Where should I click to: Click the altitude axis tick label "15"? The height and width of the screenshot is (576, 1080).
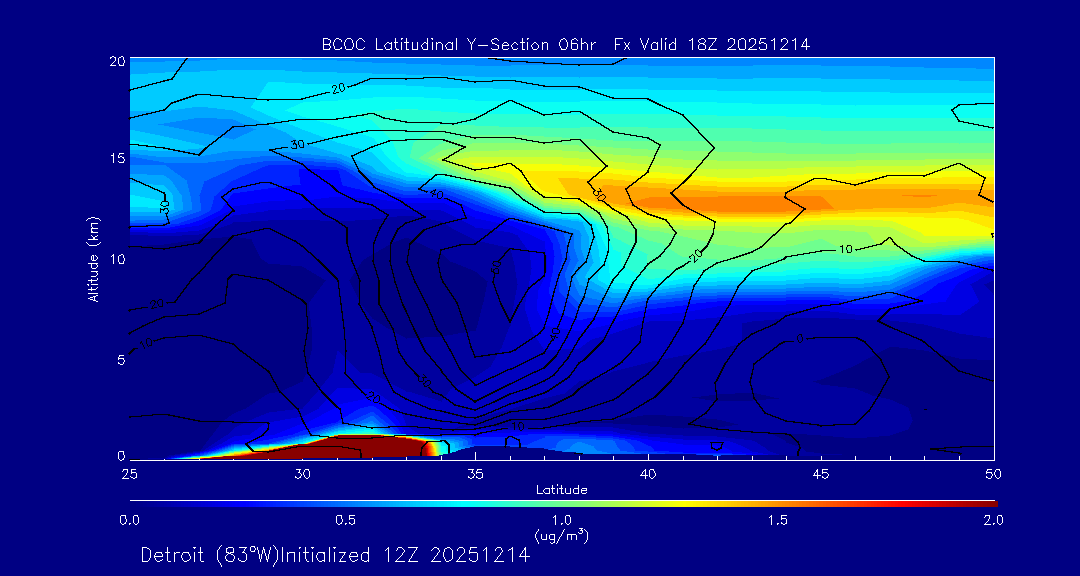click(x=117, y=158)
